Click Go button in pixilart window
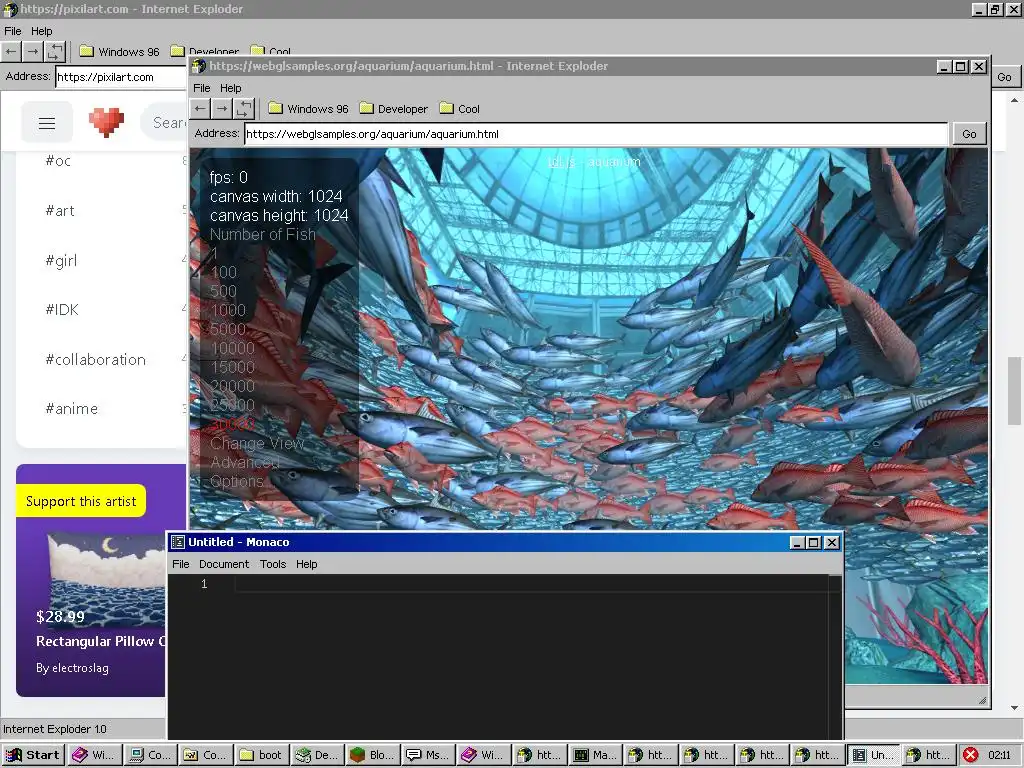 tap(1004, 77)
